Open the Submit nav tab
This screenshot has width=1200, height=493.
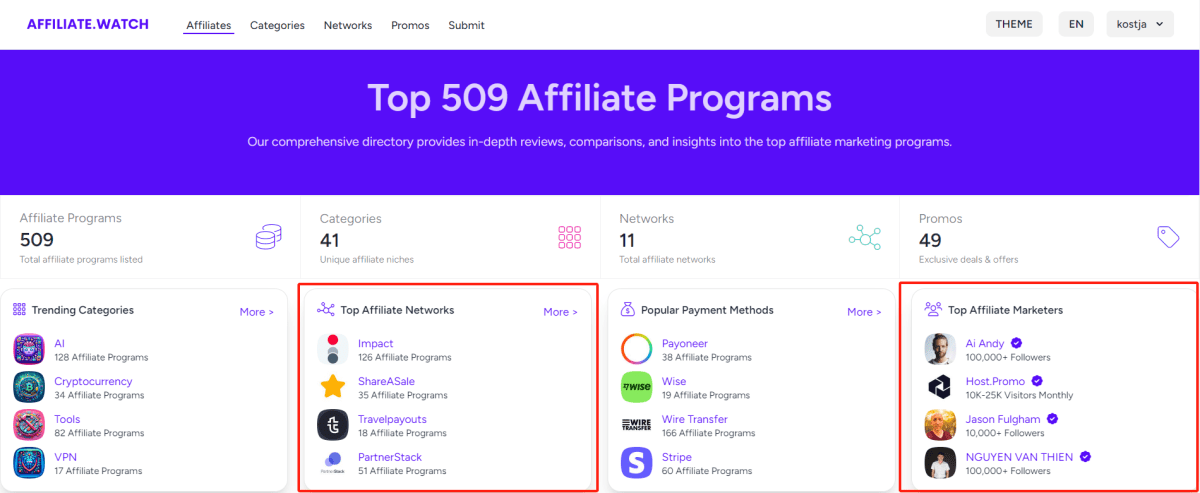(466, 25)
